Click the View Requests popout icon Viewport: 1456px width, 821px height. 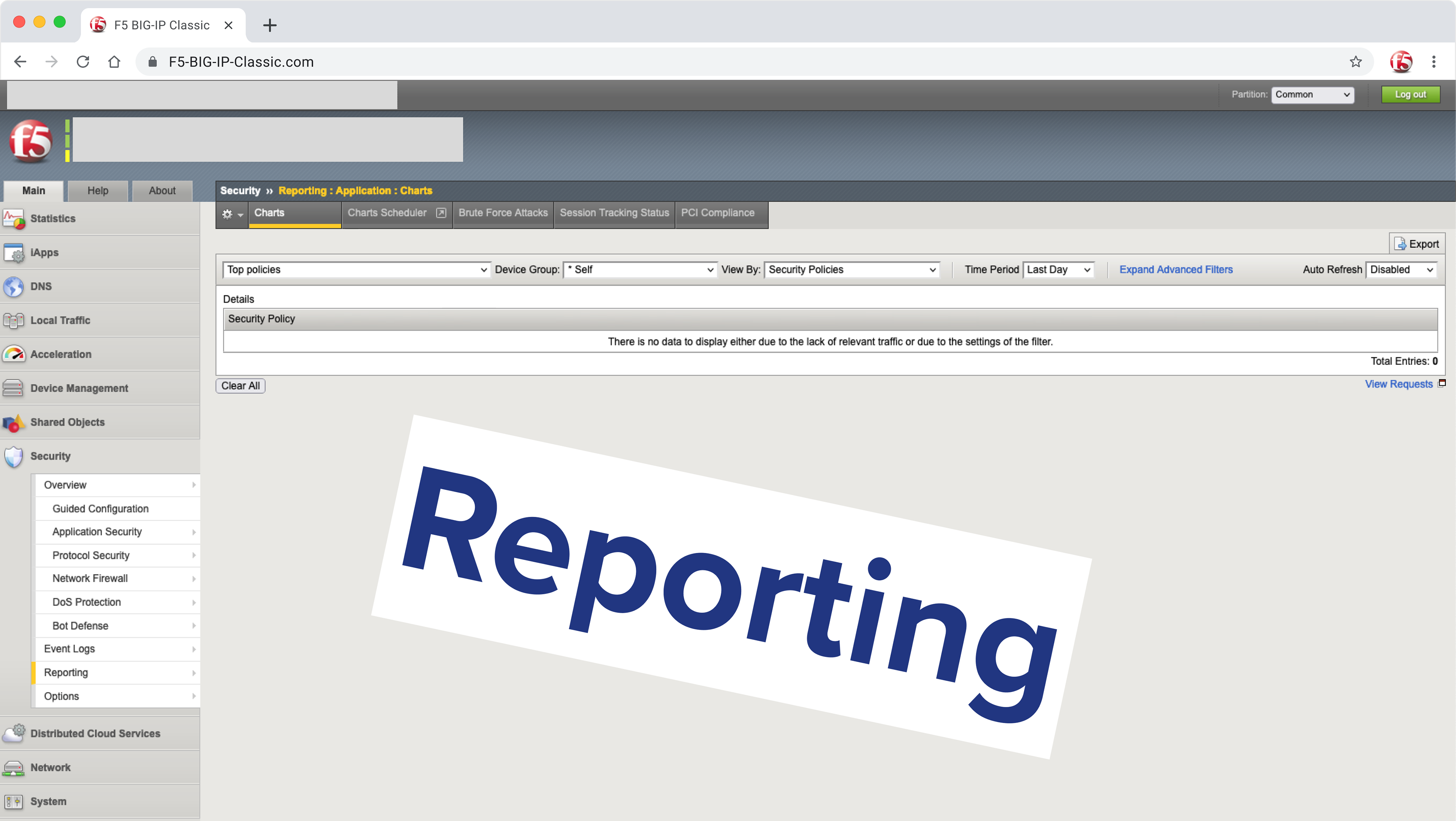[1442, 383]
